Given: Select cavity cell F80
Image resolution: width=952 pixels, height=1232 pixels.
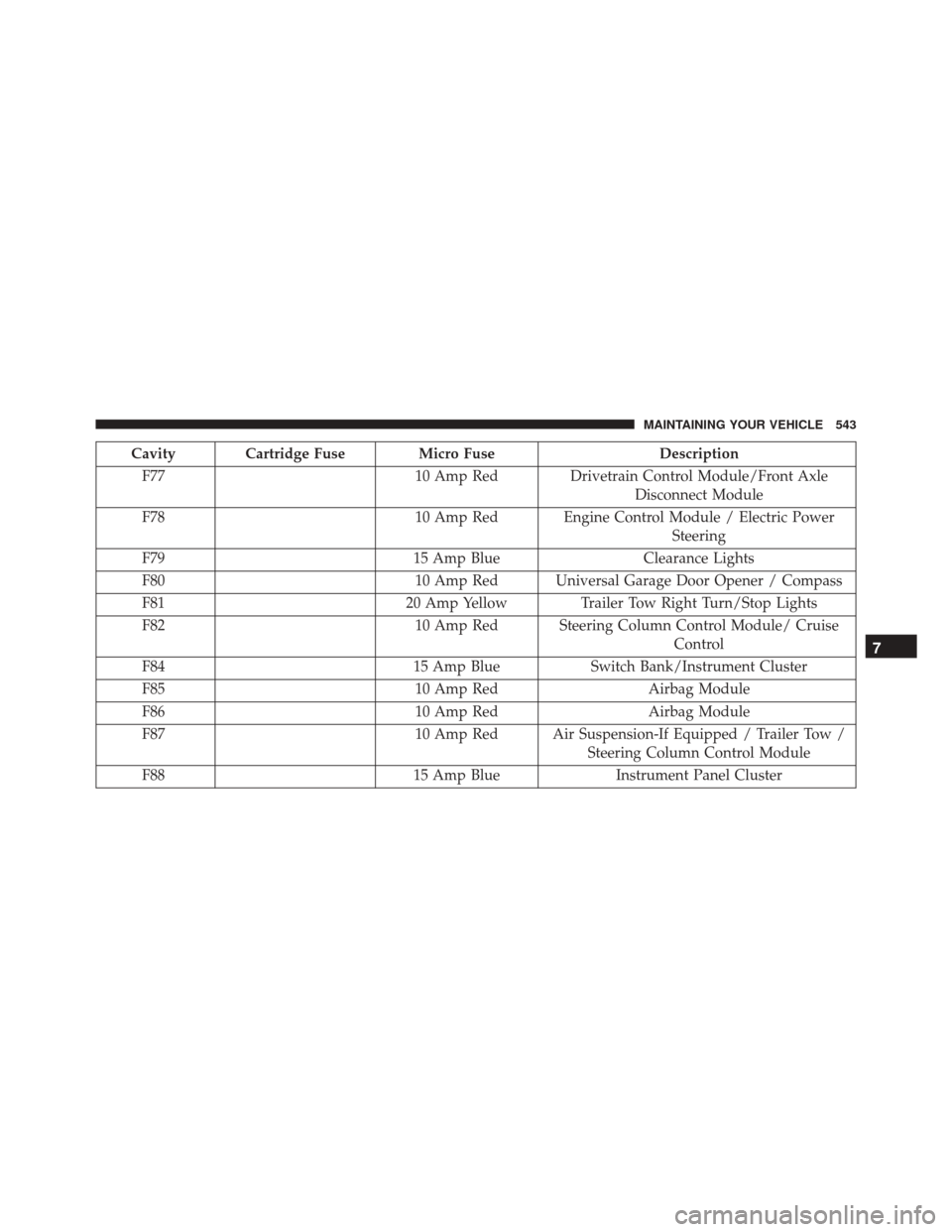Looking at the screenshot, I should coord(154,580).
